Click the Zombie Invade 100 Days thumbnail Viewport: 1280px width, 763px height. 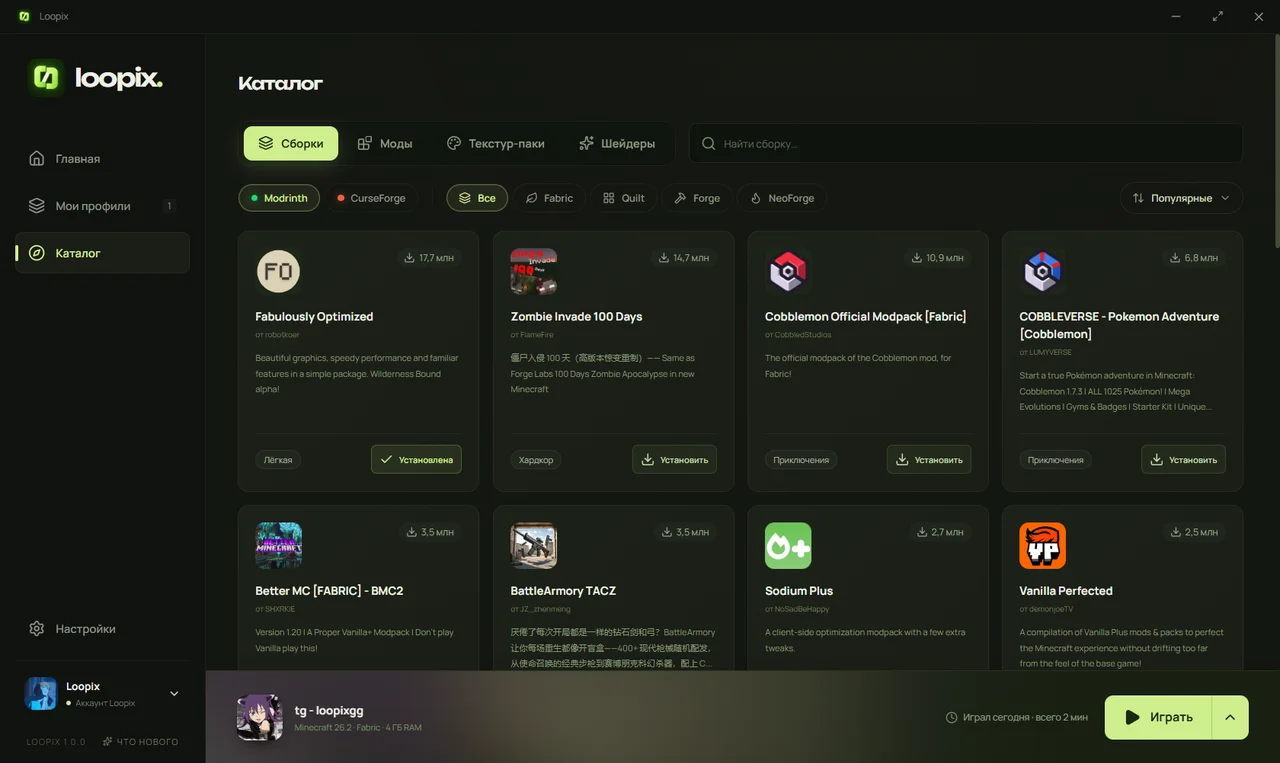tap(534, 271)
